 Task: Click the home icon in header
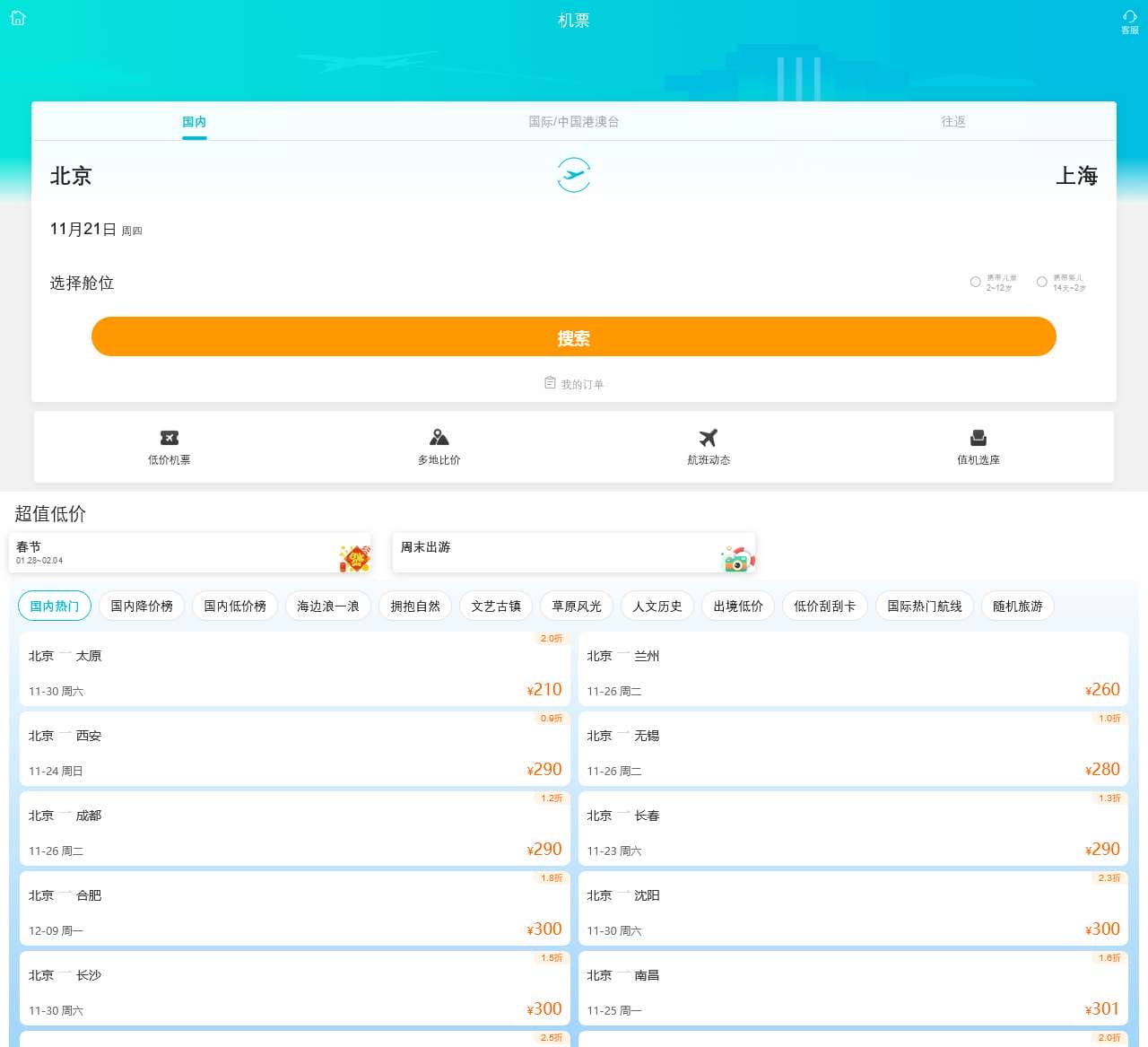click(x=18, y=18)
